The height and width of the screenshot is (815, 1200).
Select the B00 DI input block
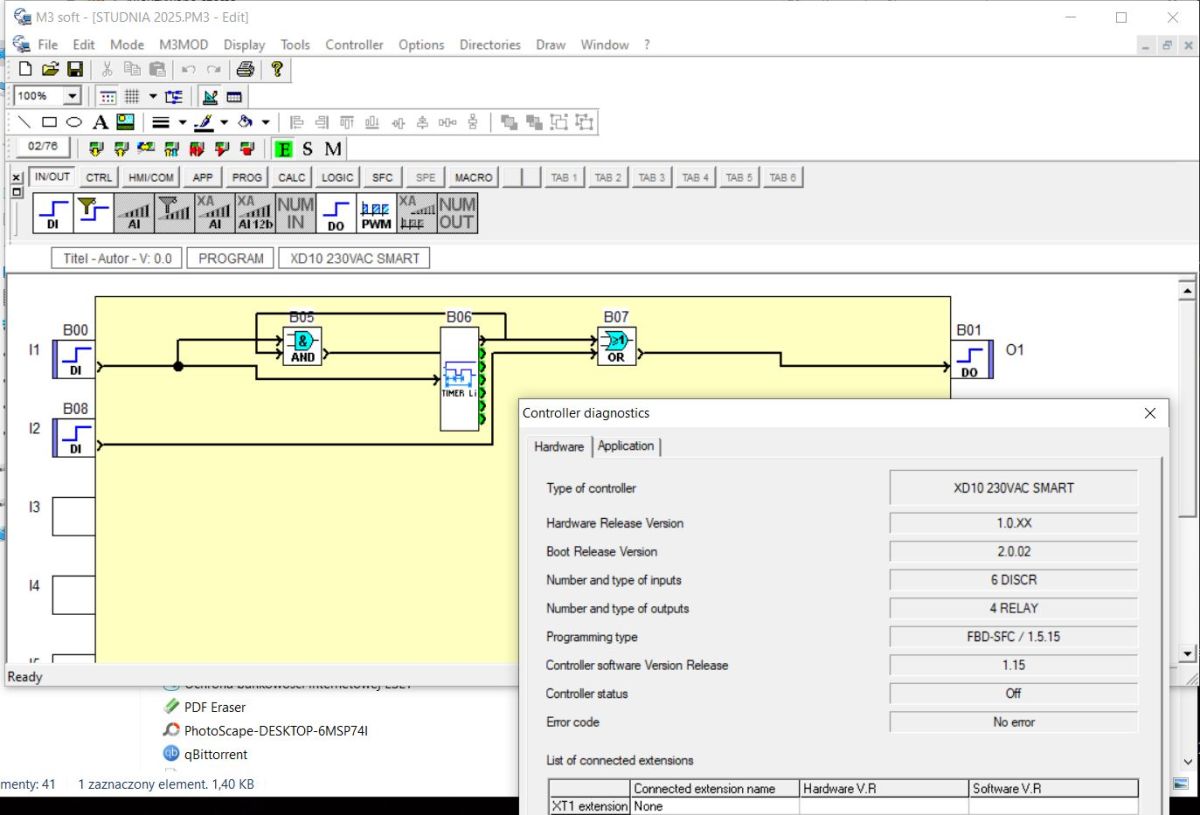pos(74,359)
